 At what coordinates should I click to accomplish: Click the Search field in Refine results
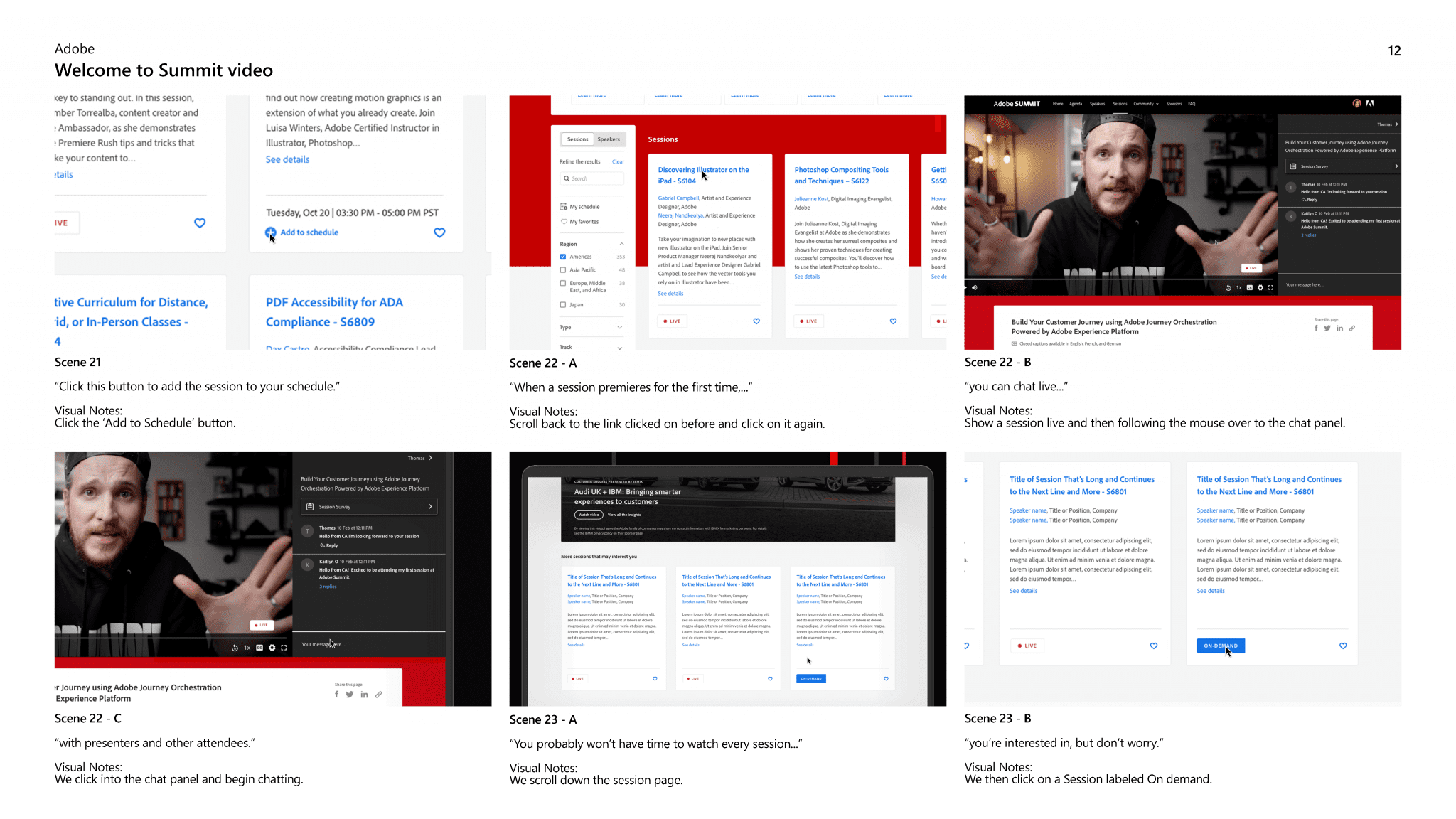pyautogui.click(x=592, y=178)
